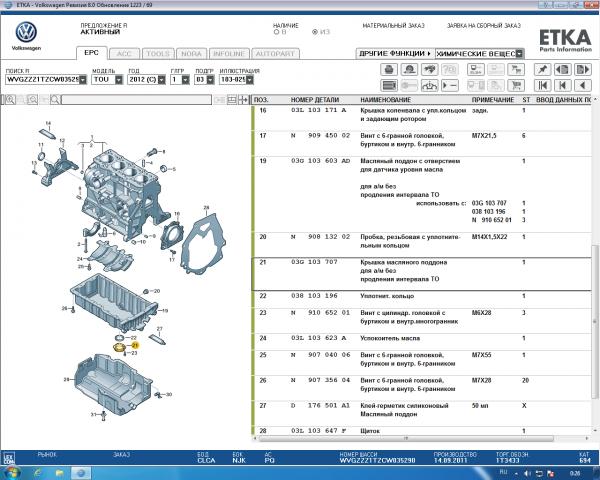
Task: Switch to the AUTOPART tab
Action: coord(275,54)
